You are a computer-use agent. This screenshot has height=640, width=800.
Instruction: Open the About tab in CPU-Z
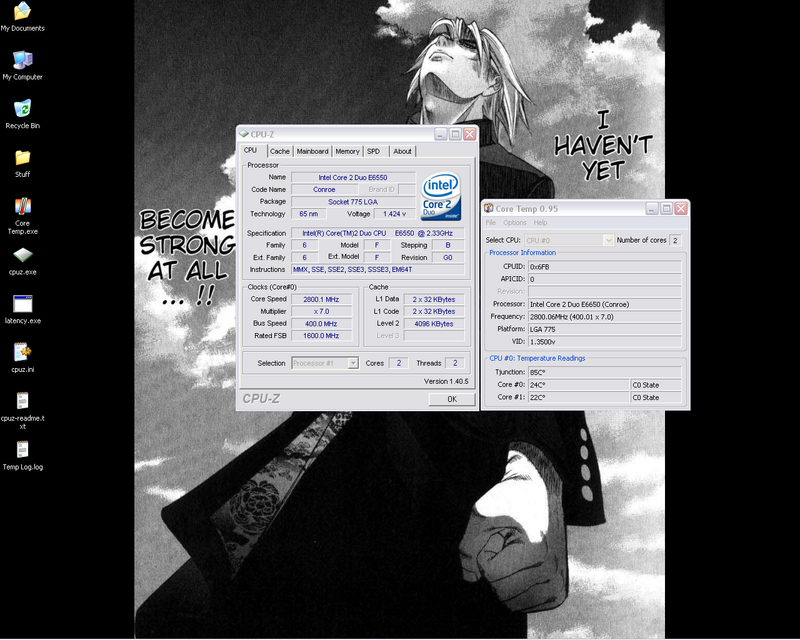(x=403, y=152)
